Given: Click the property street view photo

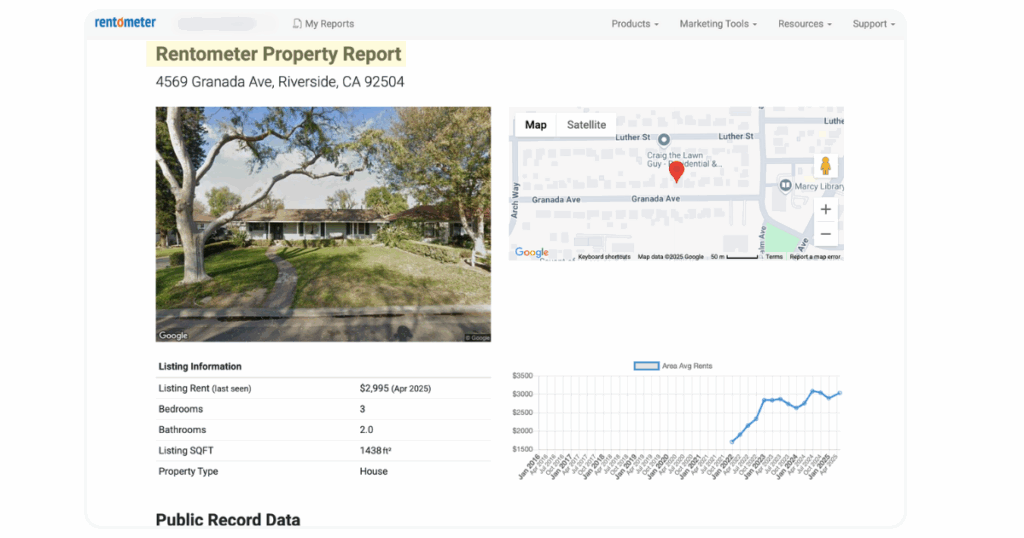Looking at the screenshot, I should point(323,225).
